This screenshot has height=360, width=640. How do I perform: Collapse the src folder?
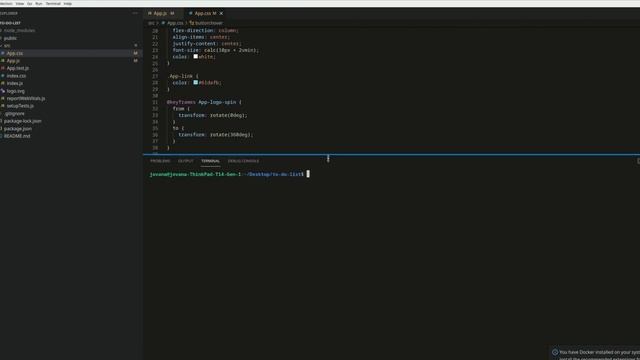[7, 46]
